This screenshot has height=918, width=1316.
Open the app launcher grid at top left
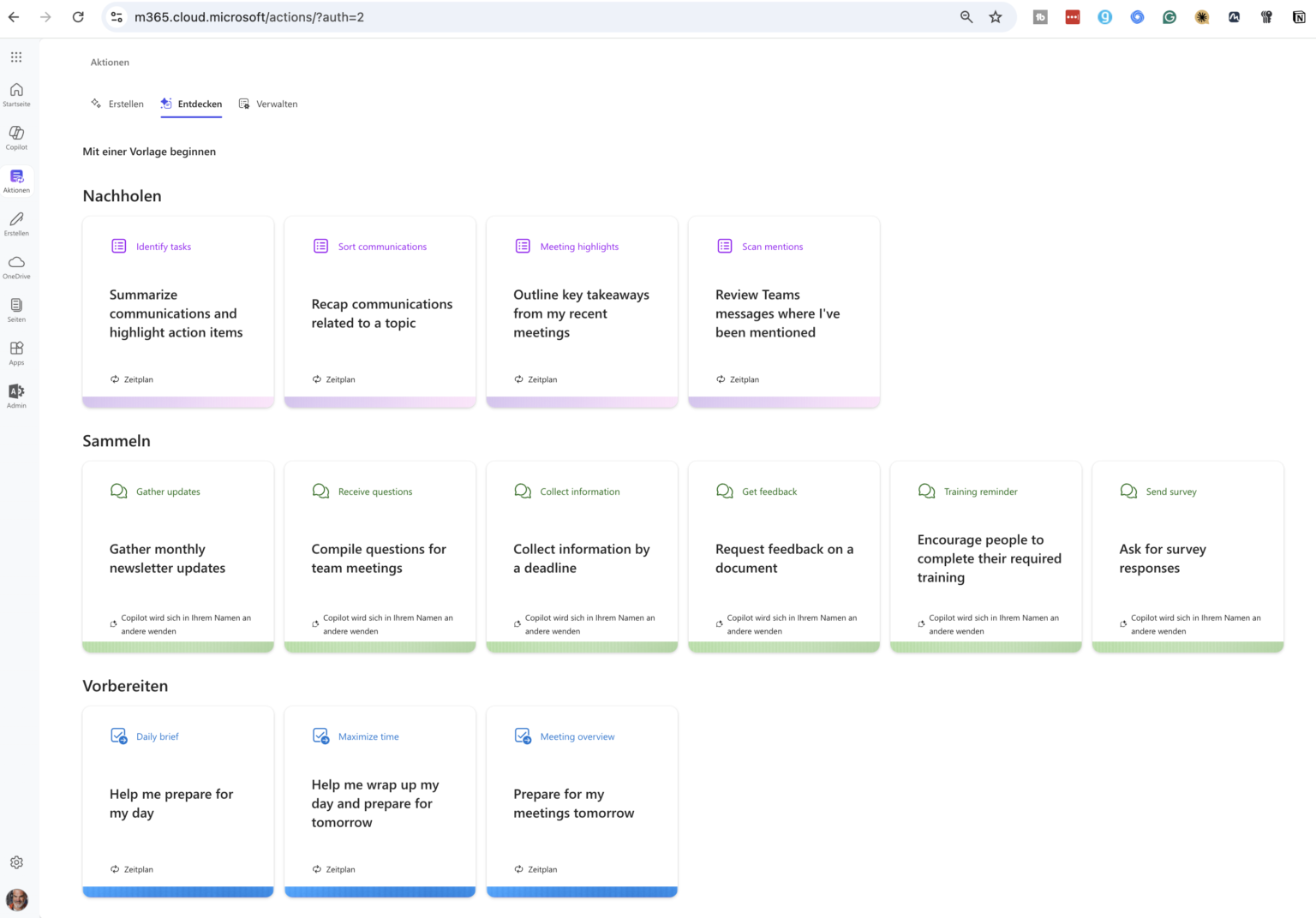pyautogui.click(x=16, y=57)
